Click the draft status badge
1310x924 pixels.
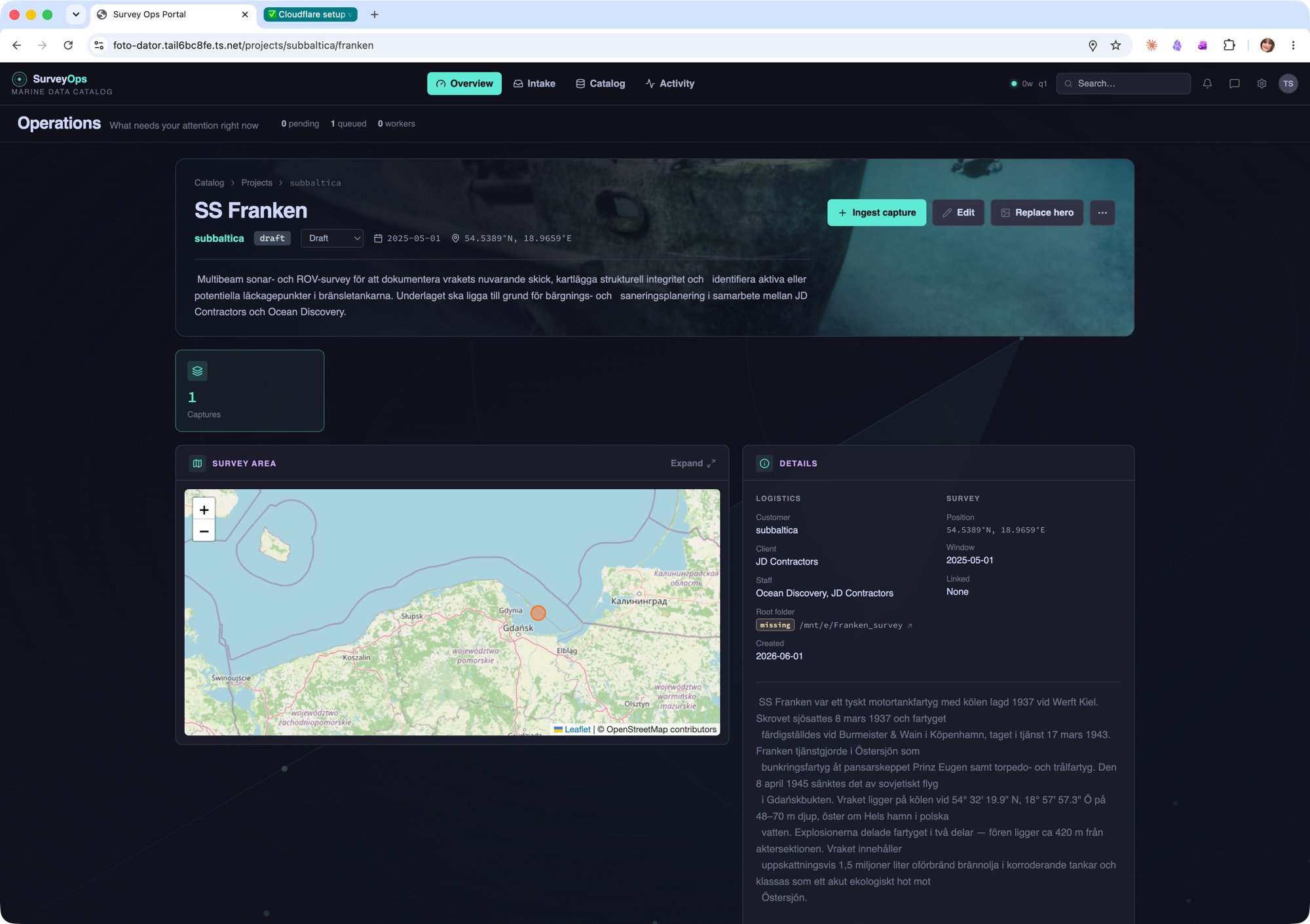pos(272,238)
